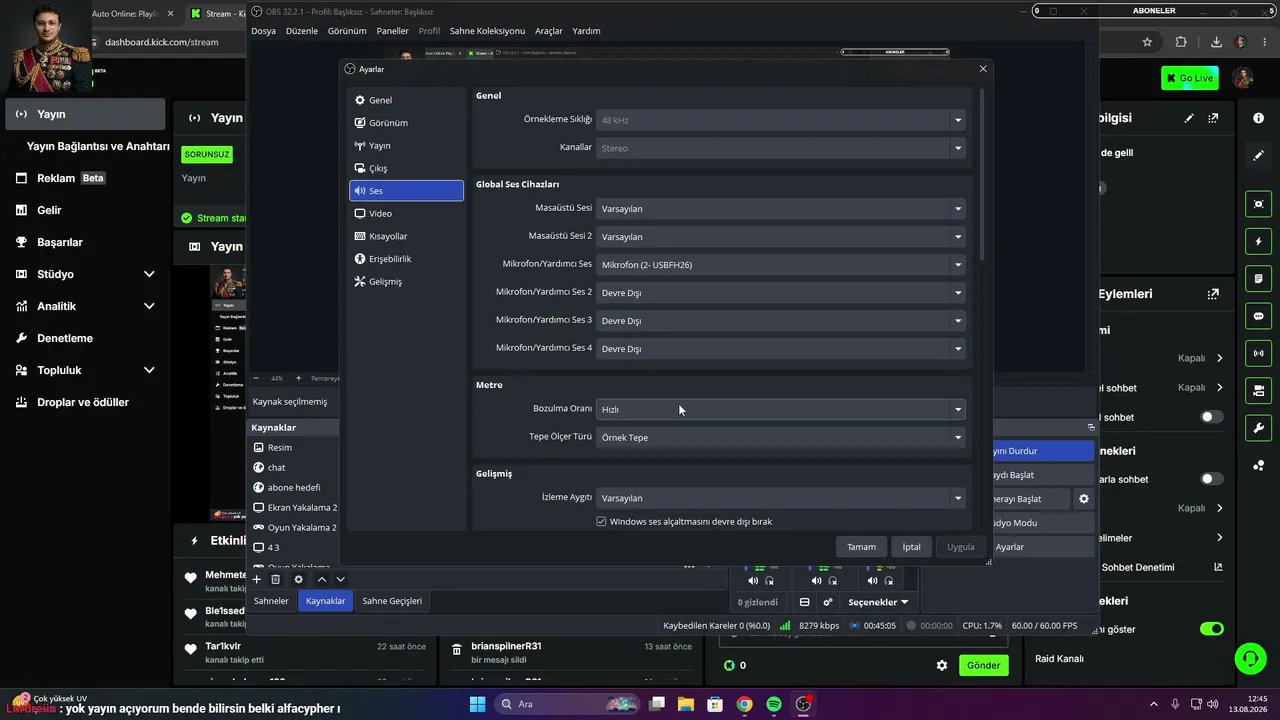Open the Tepe Ölçer Türü dropdown
The width and height of the screenshot is (1280, 720).
pyautogui.click(x=781, y=437)
